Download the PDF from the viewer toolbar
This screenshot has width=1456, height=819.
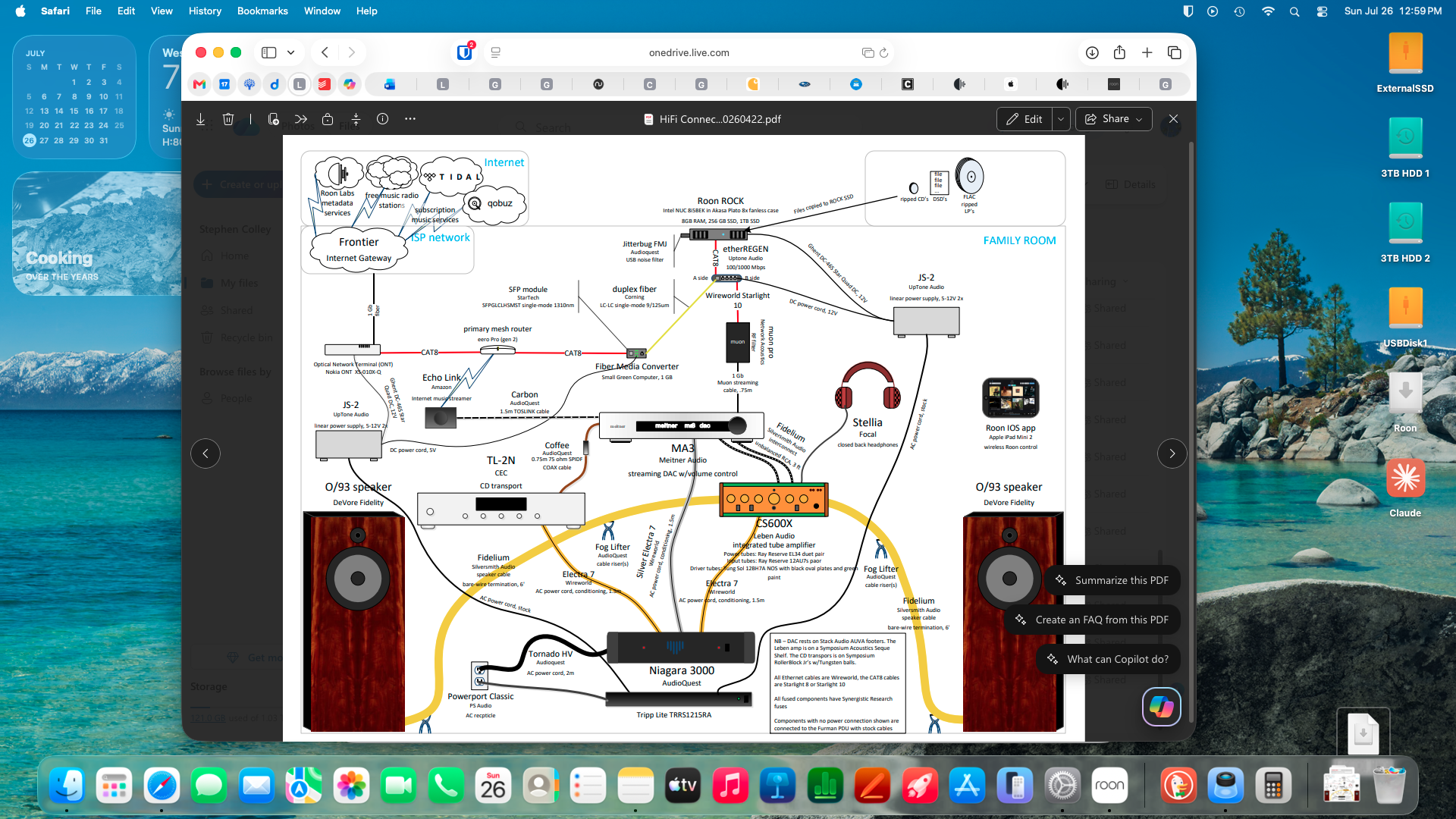point(201,119)
